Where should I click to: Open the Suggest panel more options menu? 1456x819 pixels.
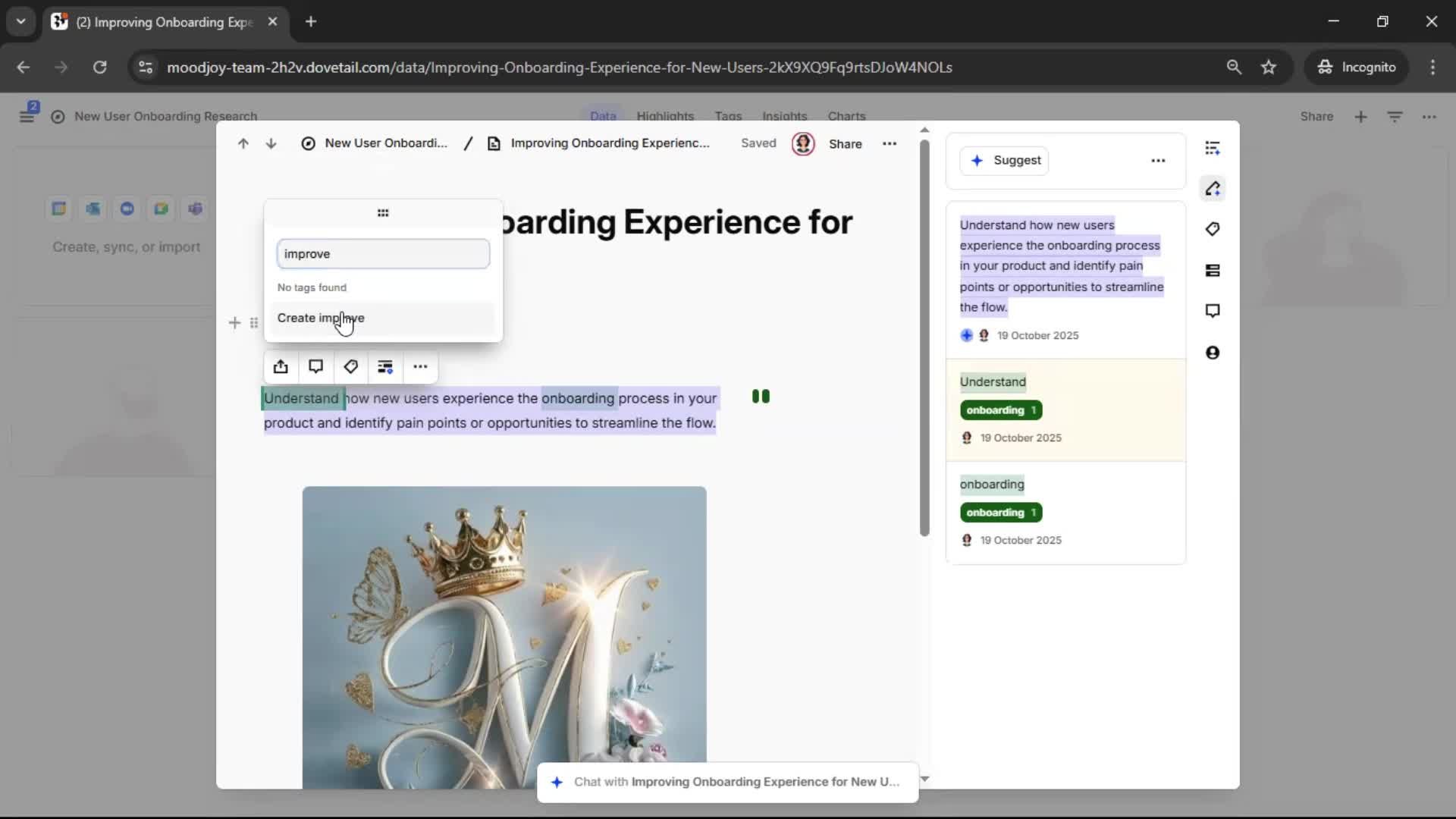click(1158, 161)
